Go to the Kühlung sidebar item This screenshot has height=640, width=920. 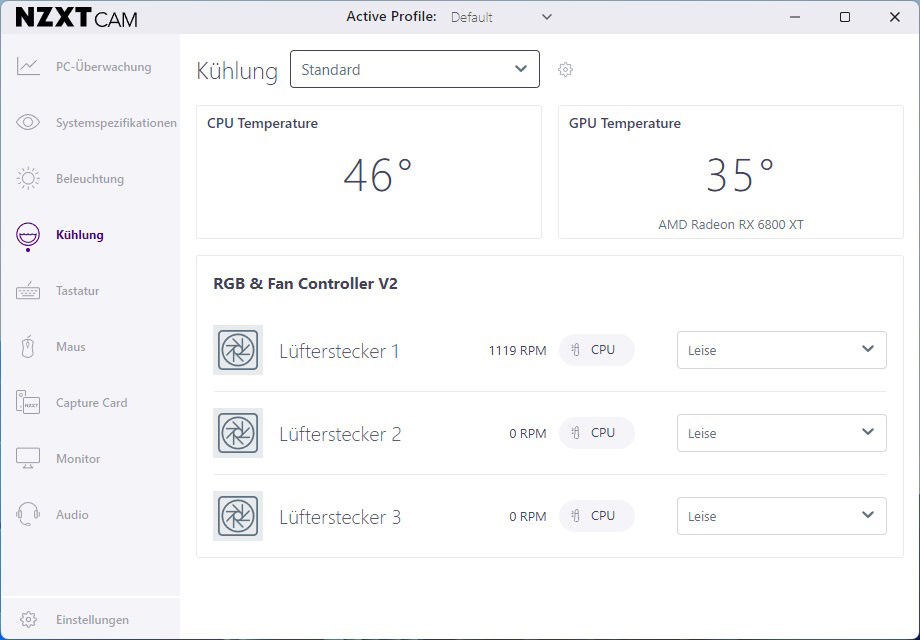click(80, 235)
